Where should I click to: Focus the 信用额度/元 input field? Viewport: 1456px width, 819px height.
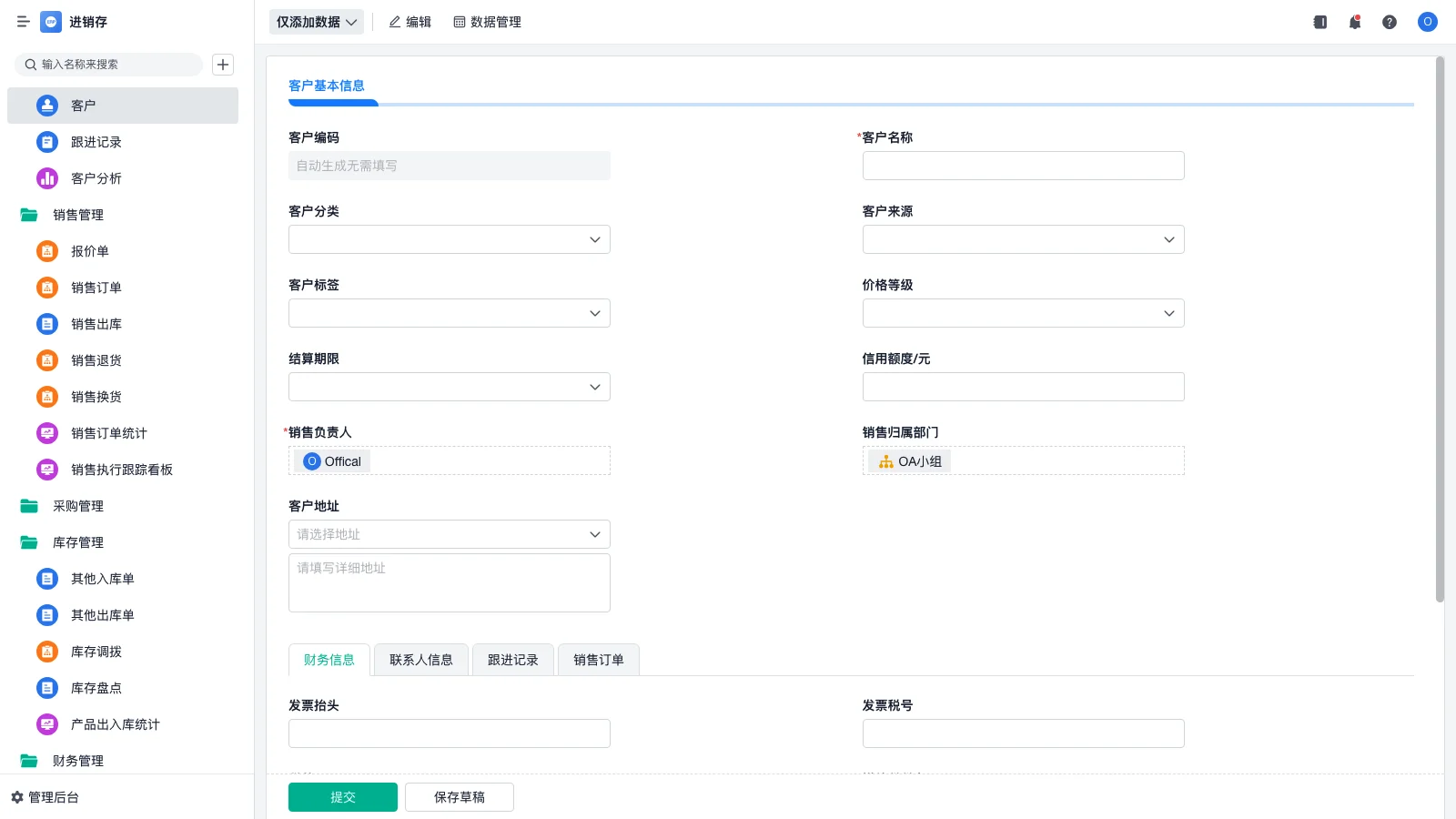pyautogui.click(x=1024, y=387)
